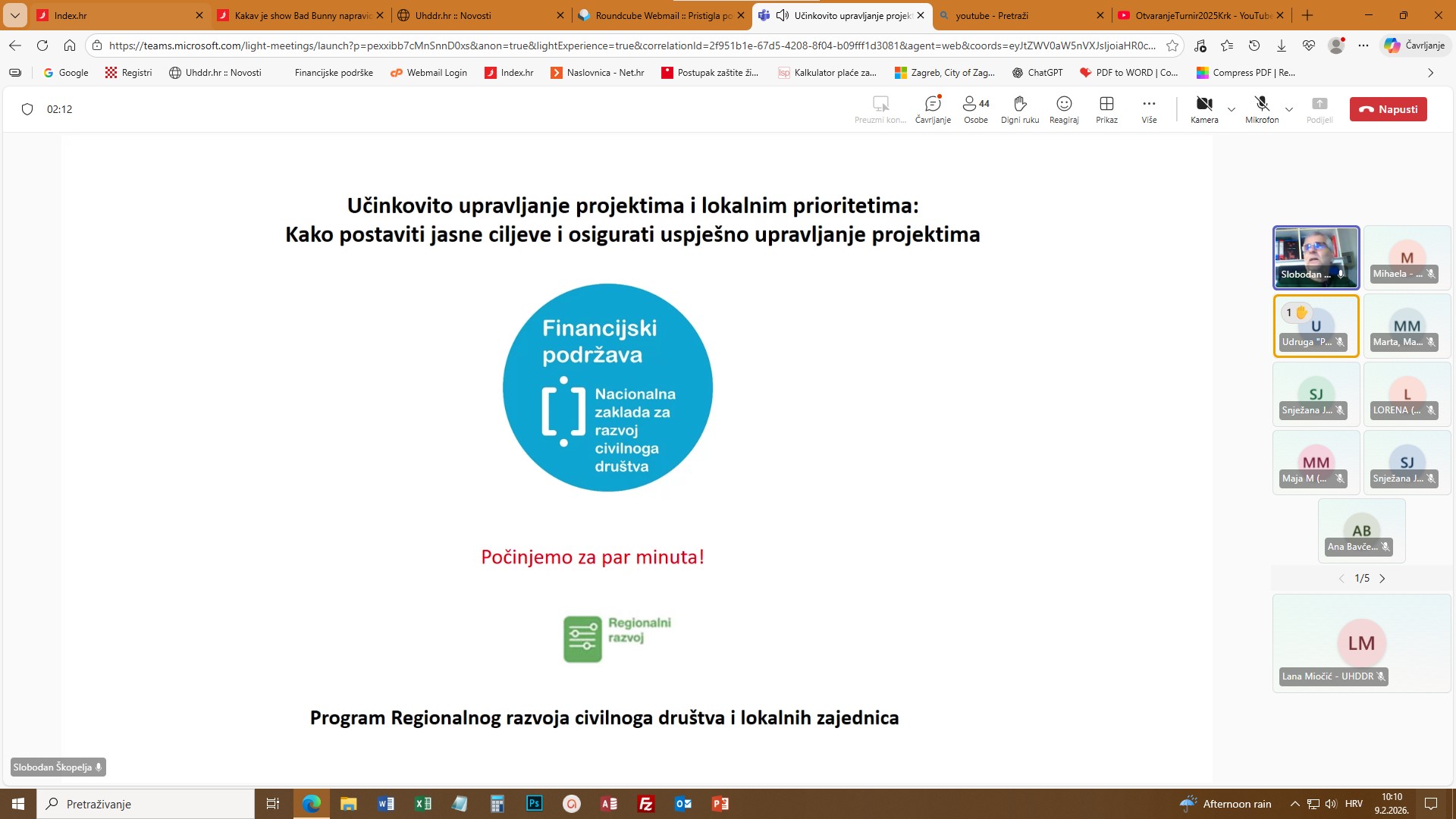Screen dimensions: 1456x819
Task: Open the ChatGPT bookmark
Action: click(x=1037, y=73)
